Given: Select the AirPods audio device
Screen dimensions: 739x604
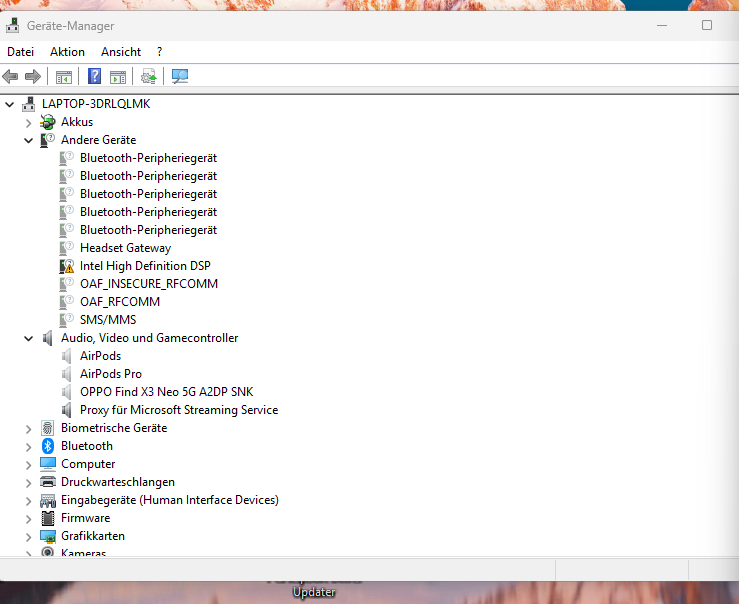Looking at the screenshot, I should 100,356.
